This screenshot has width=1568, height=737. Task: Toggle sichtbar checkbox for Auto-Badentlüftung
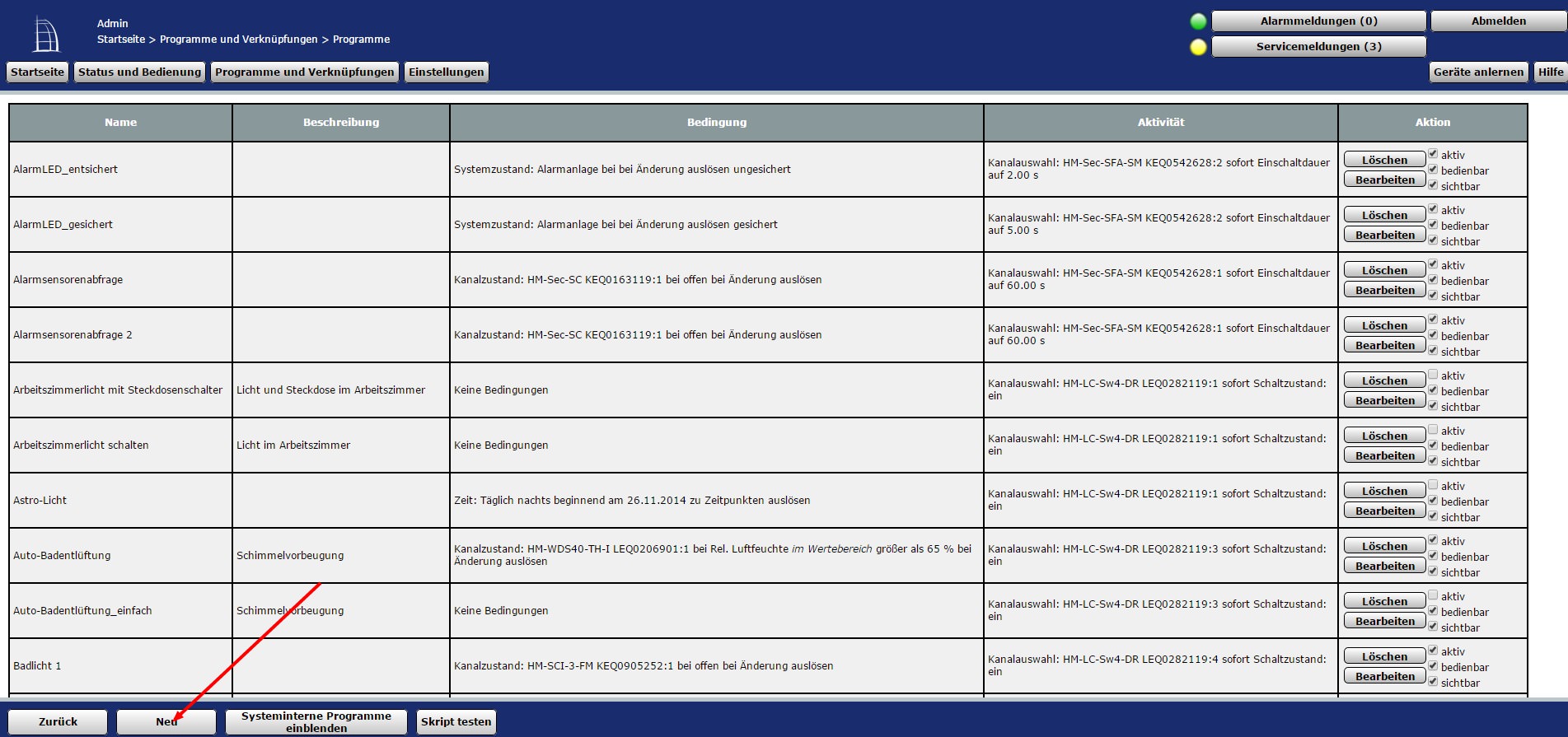1433,571
